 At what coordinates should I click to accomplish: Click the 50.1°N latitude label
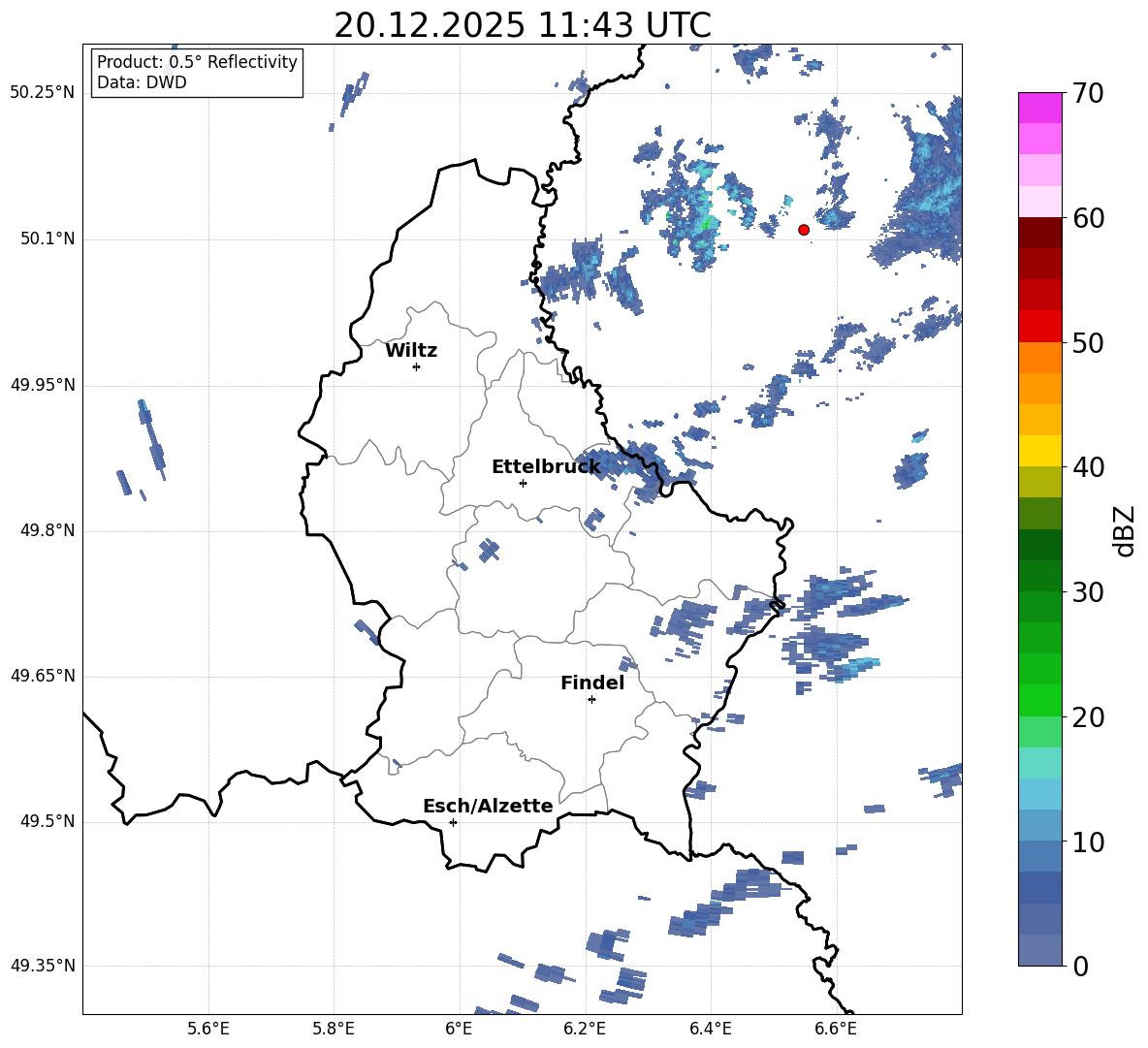(48, 238)
